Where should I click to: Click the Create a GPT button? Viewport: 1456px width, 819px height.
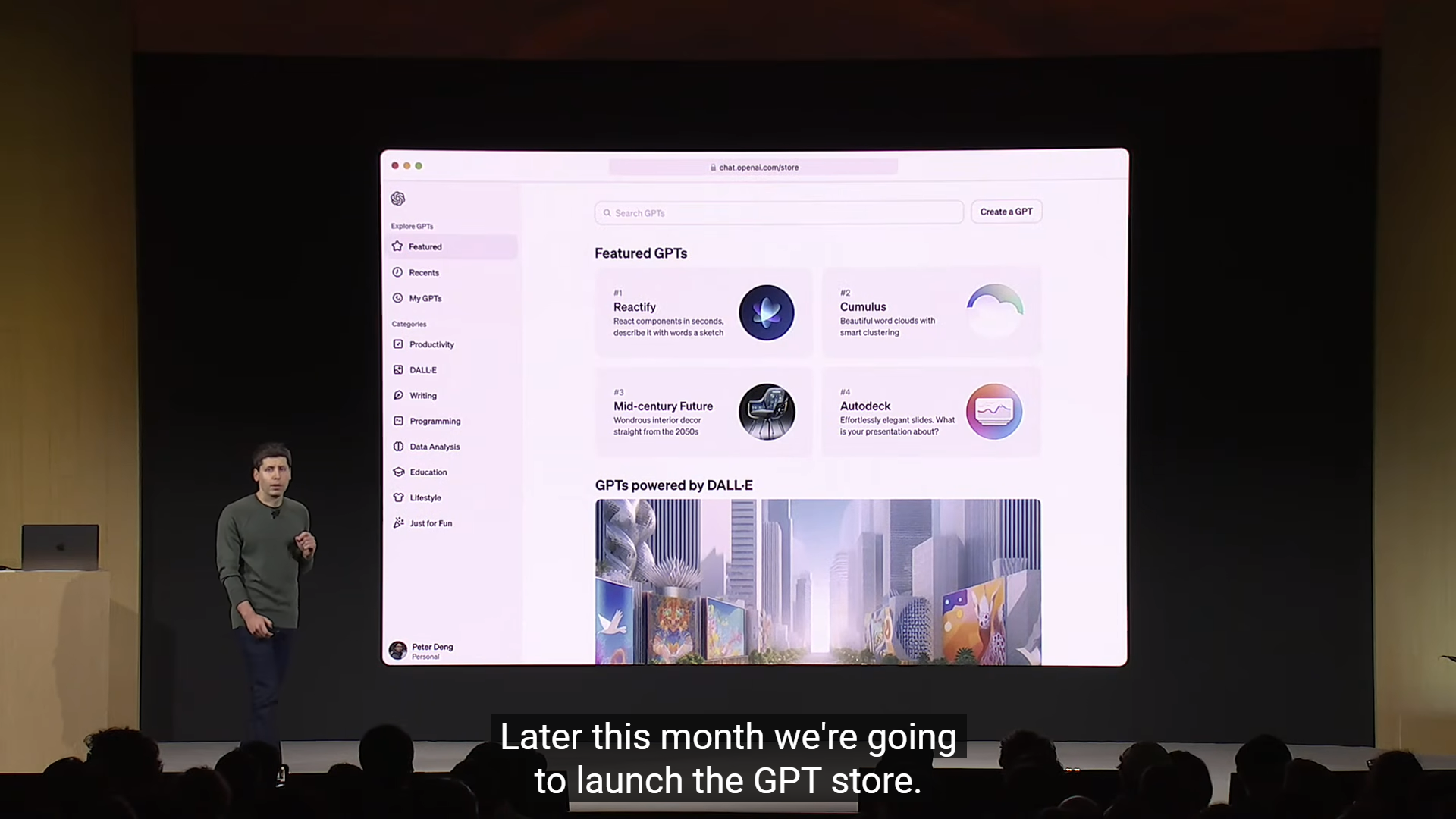(1006, 212)
